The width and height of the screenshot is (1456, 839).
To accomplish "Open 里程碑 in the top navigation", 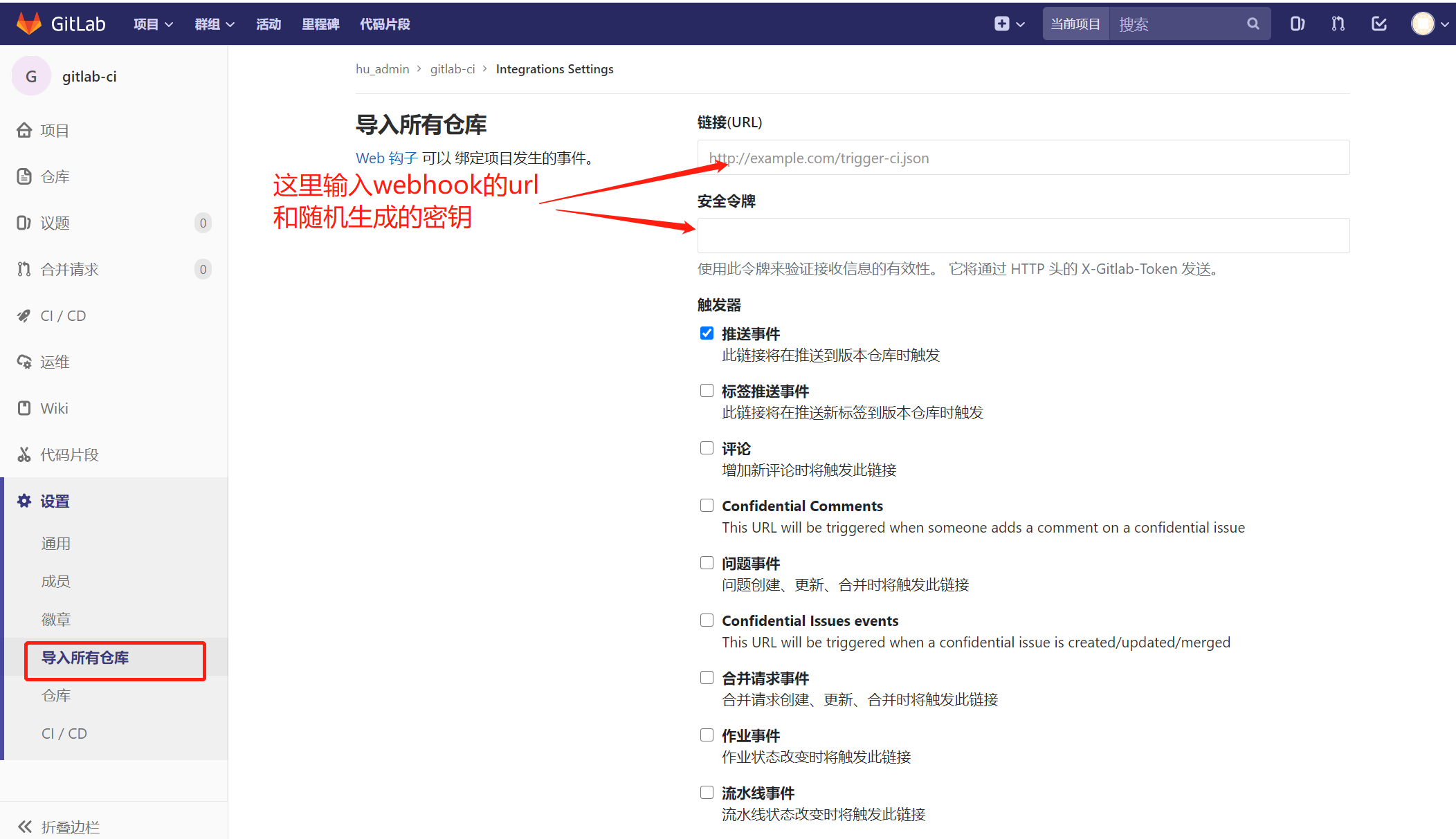I will pos(320,24).
